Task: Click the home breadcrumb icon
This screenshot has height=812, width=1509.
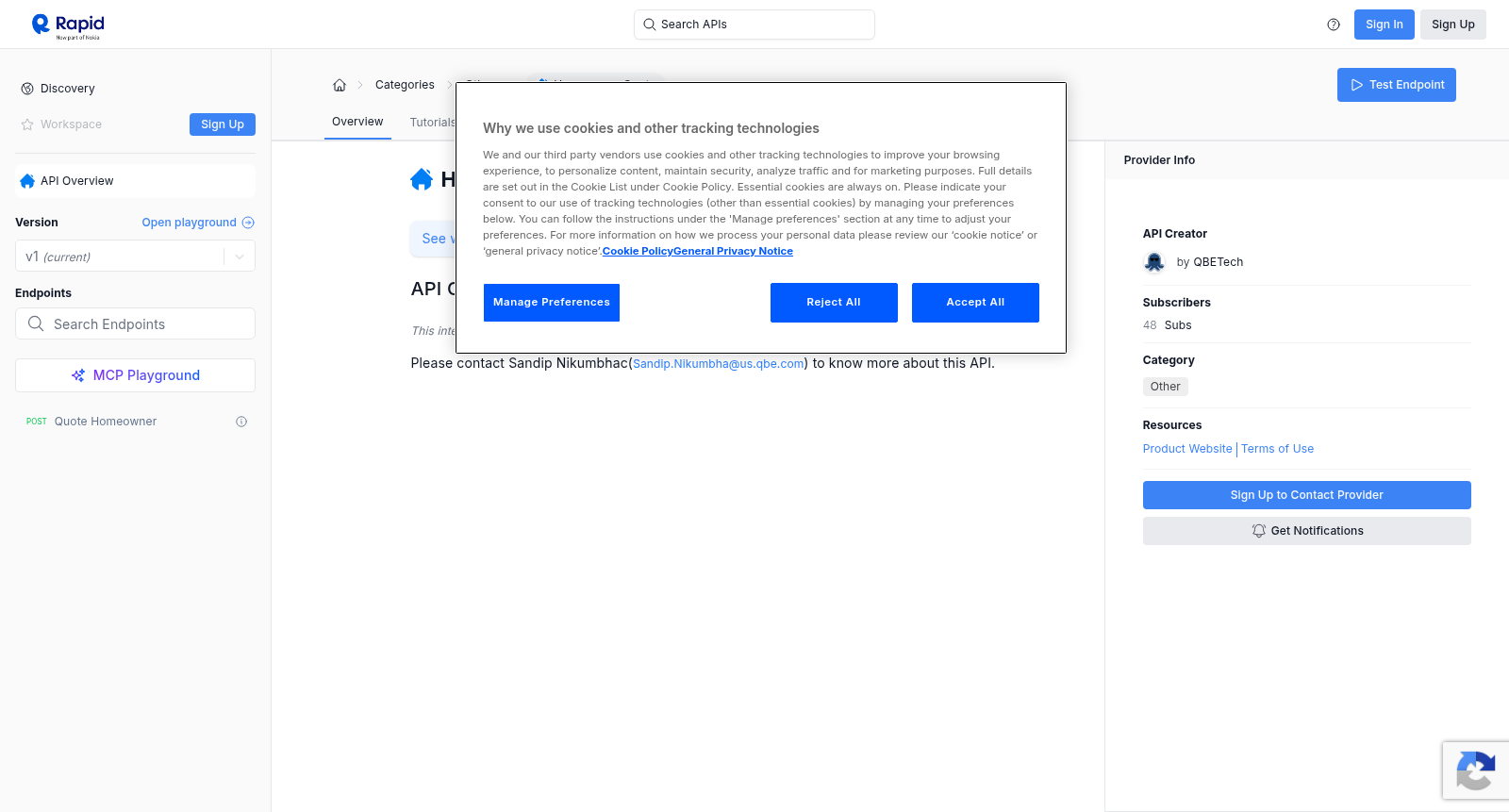Action: pyautogui.click(x=340, y=85)
